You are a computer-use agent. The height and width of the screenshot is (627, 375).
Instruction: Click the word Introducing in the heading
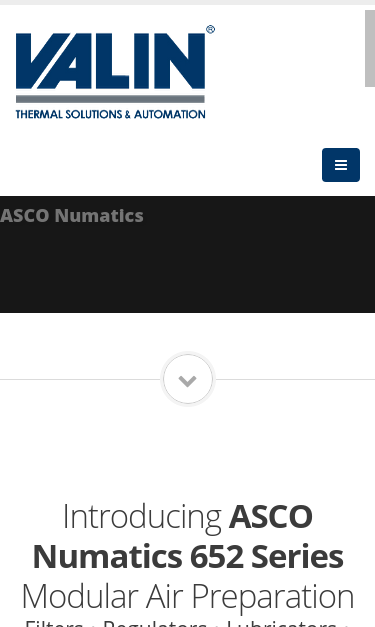(x=142, y=517)
